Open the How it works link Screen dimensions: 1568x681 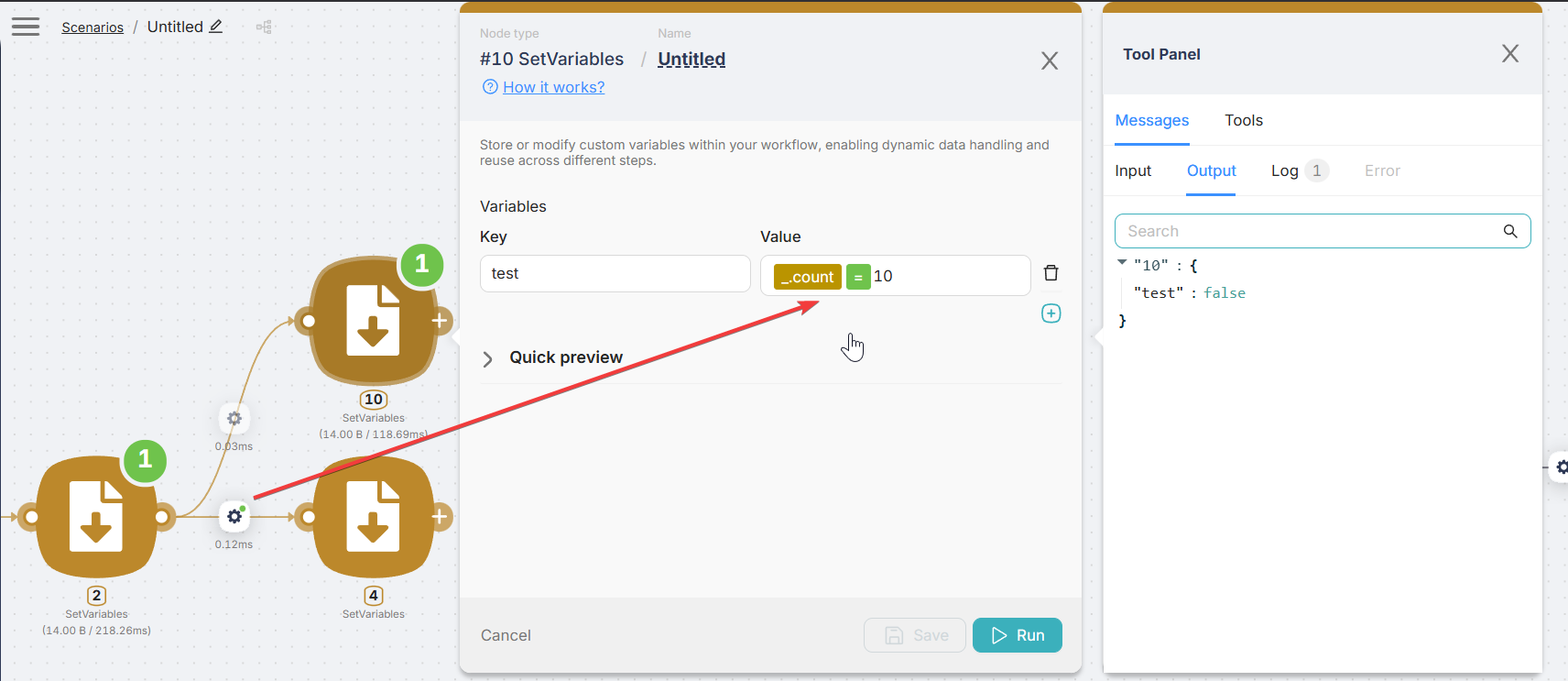[553, 87]
